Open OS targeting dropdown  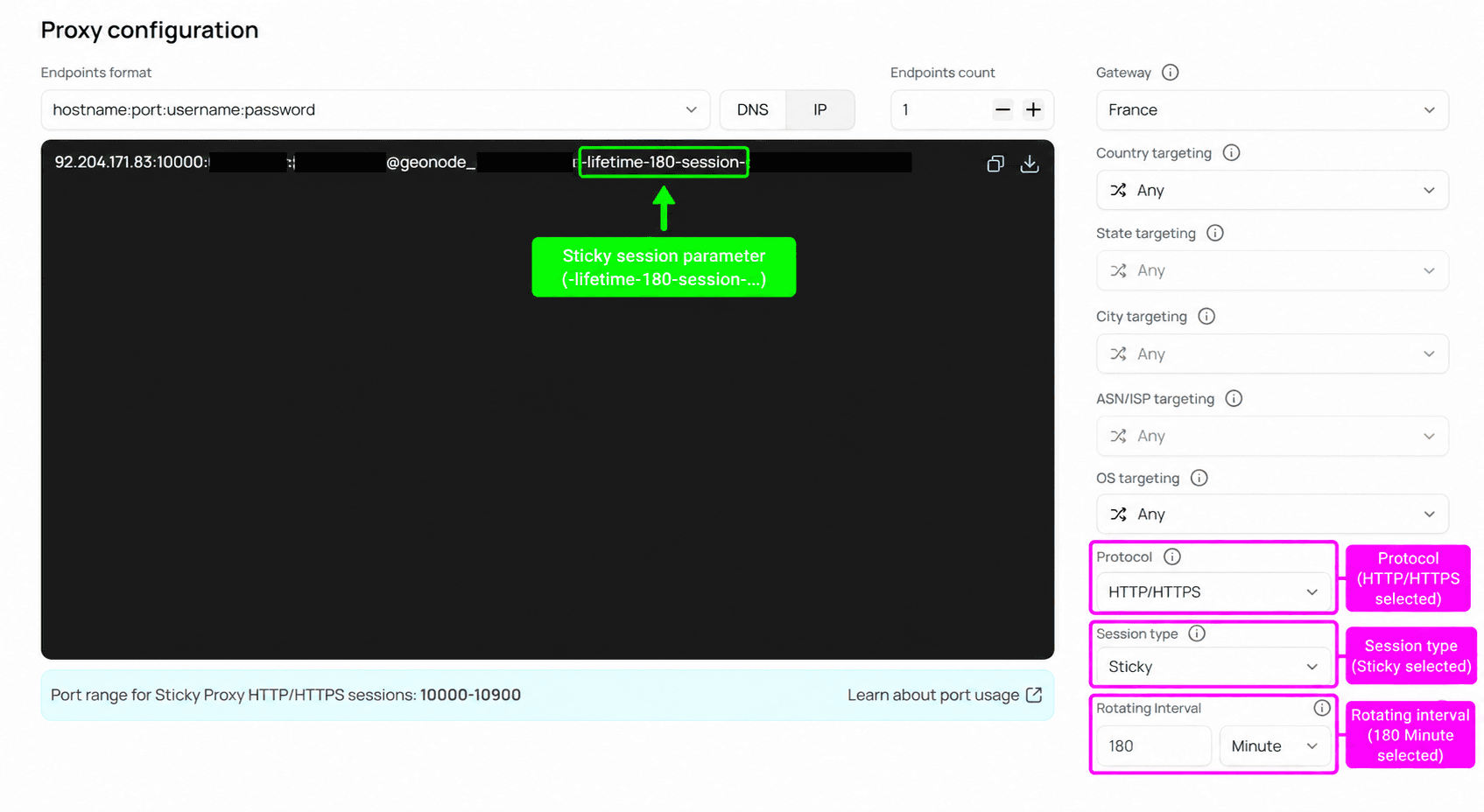(x=1272, y=514)
